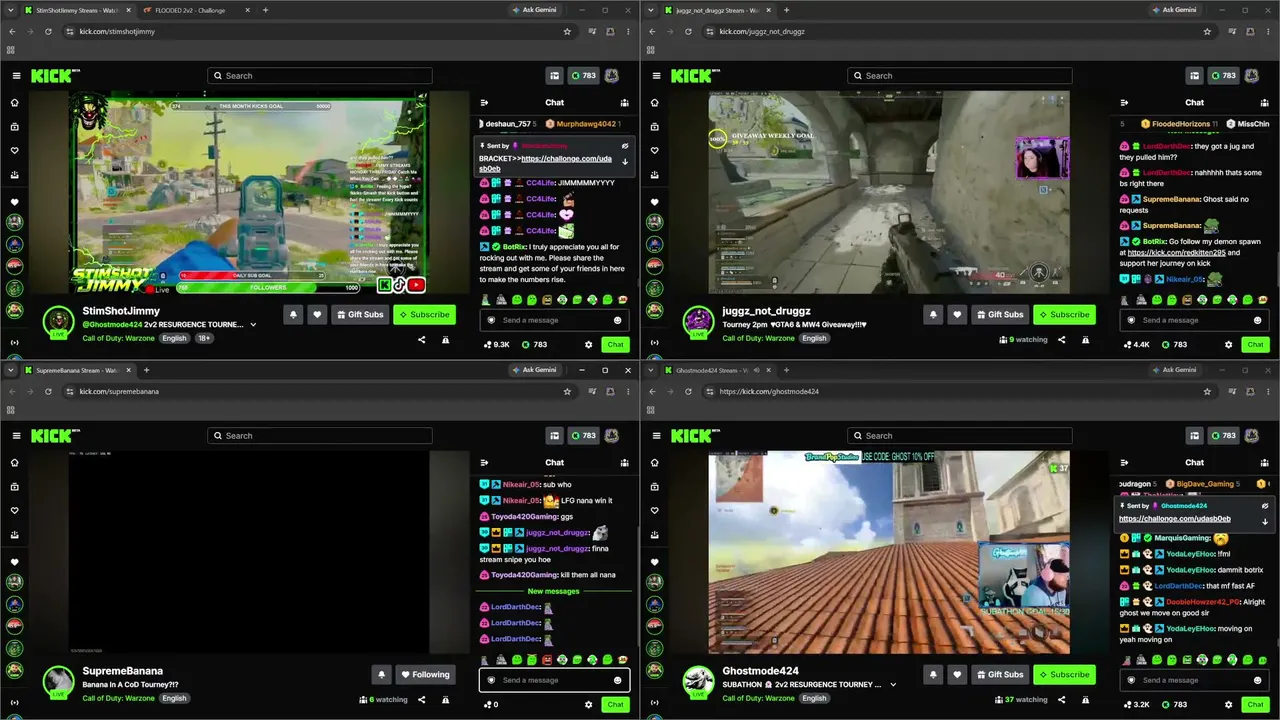Click Kick logo in SupremeBanana window
Image resolution: width=1280 pixels, height=720 pixels.
pyautogui.click(x=56, y=436)
